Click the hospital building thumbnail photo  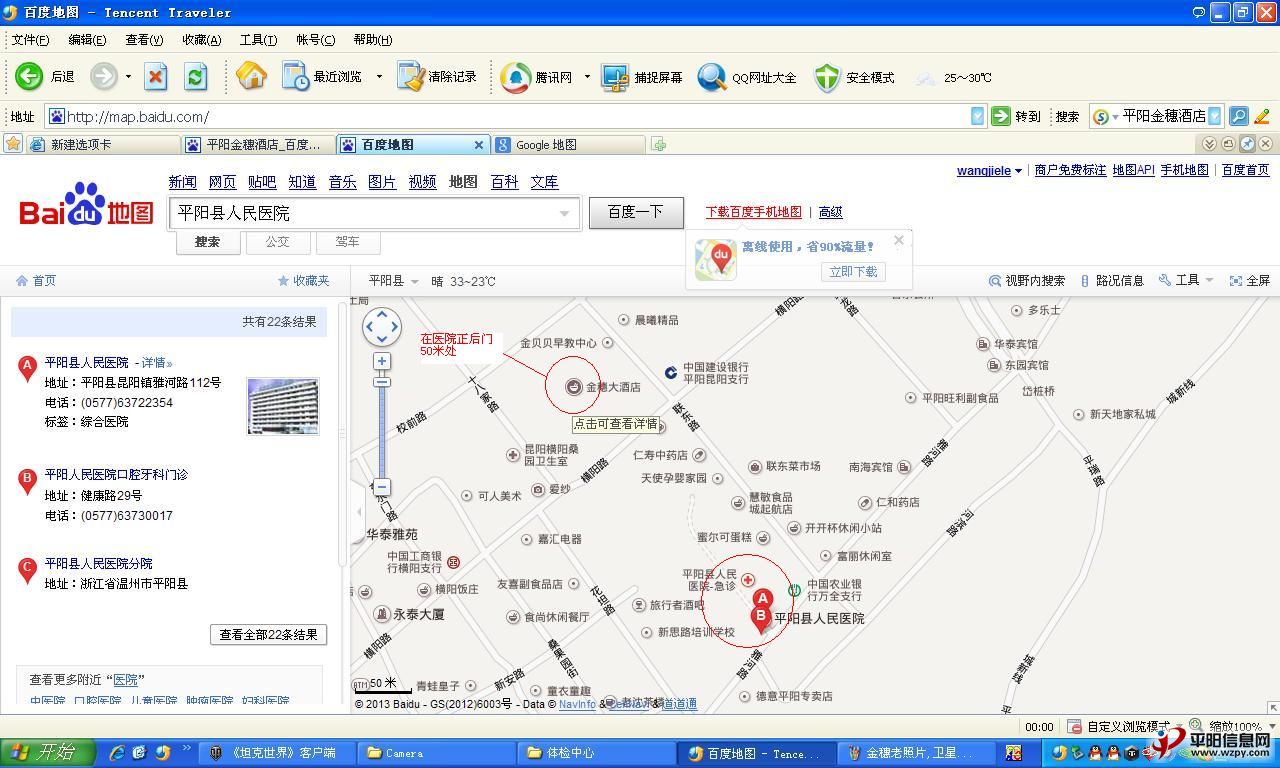tap(283, 406)
